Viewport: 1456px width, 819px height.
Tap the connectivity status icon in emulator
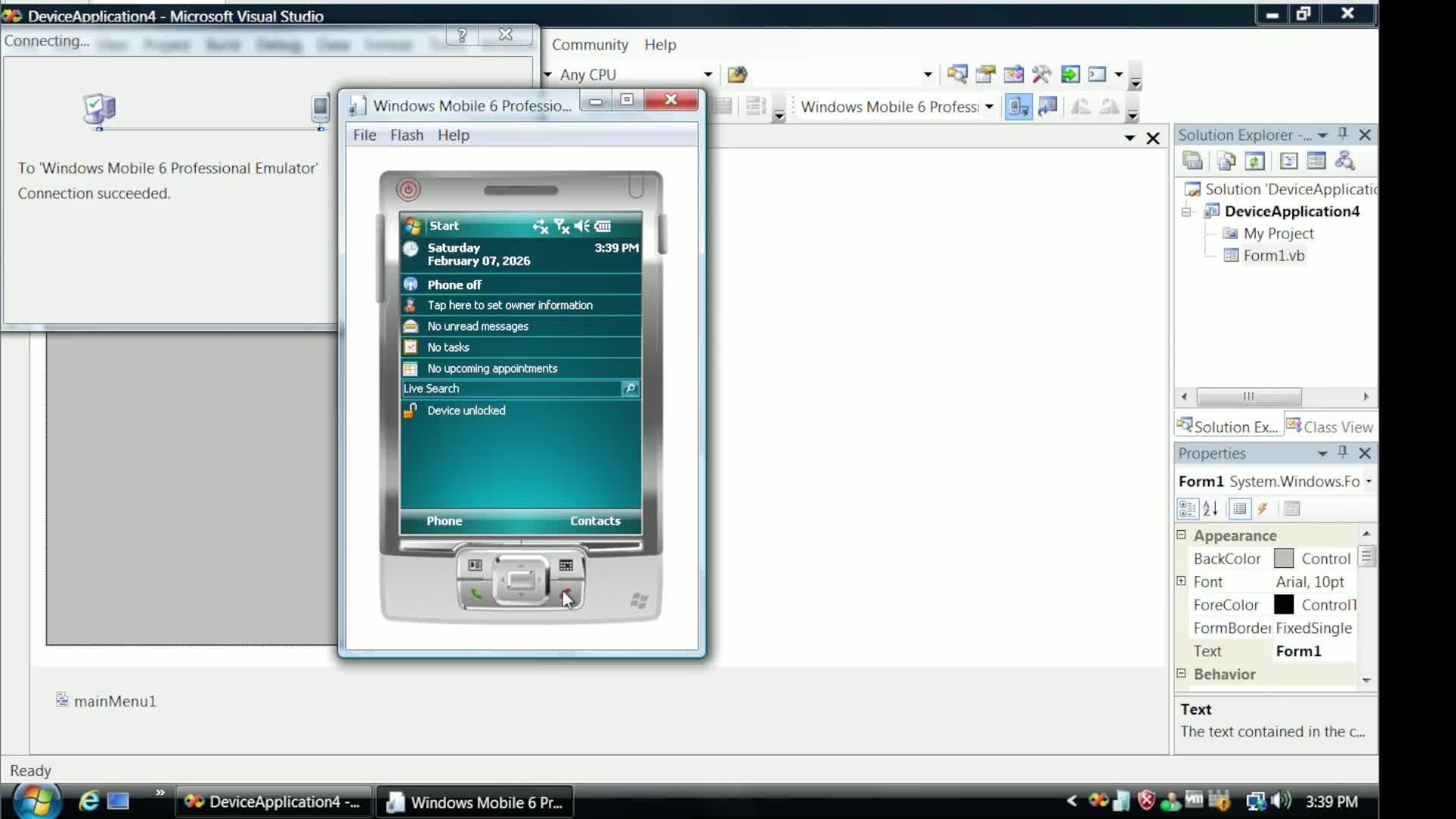[x=540, y=226]
